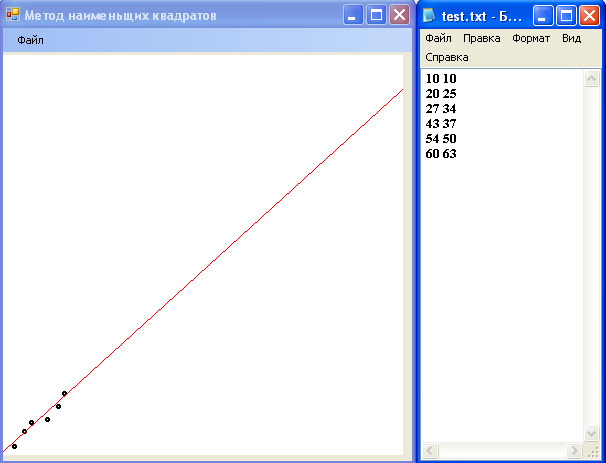Viewport: 606px width, 463px height.
Task: Click Notepad vertical scroll up arrow
Action: [x=591, y=79]
